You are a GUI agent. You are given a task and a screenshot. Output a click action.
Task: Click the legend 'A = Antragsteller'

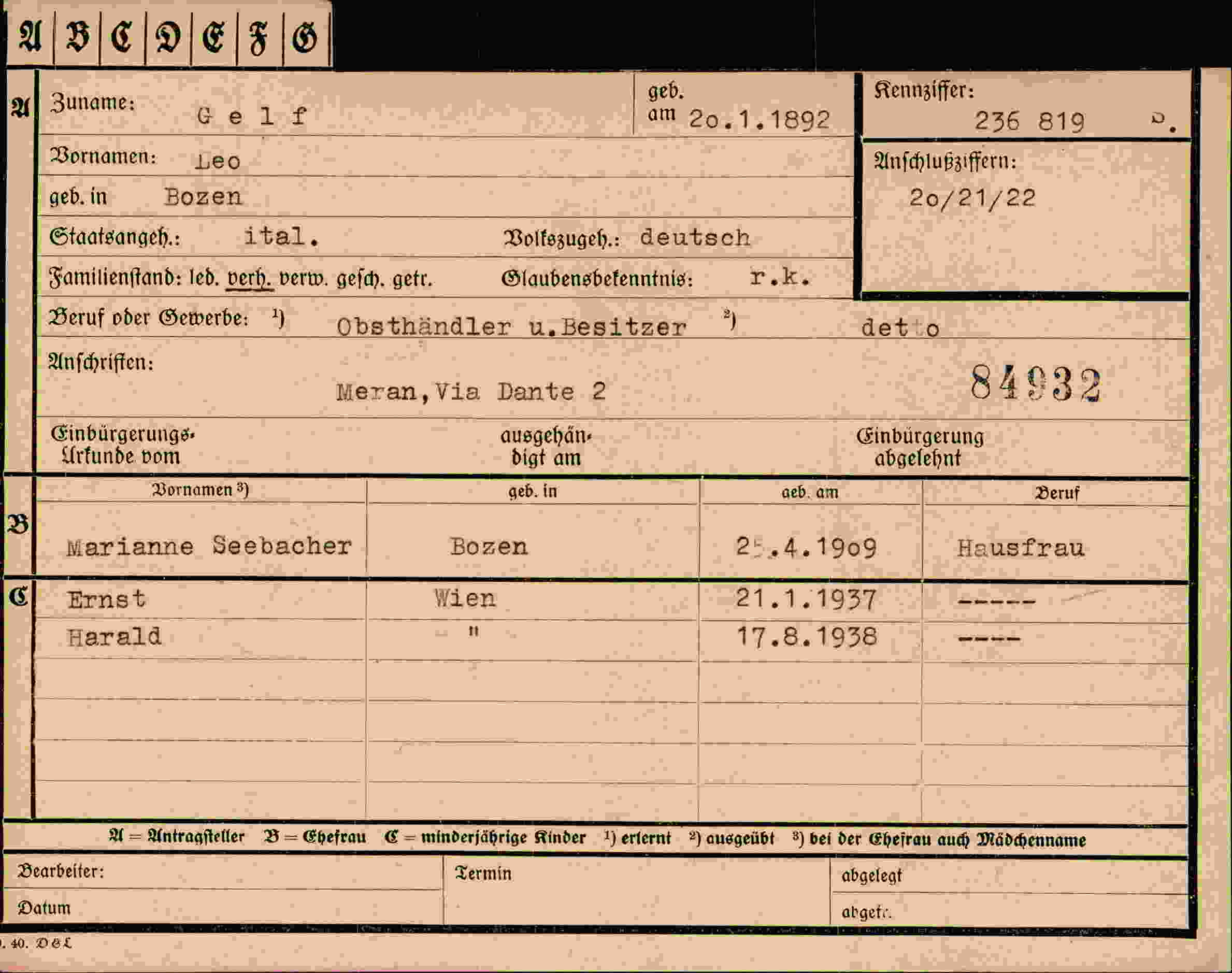tap(177, 837)
